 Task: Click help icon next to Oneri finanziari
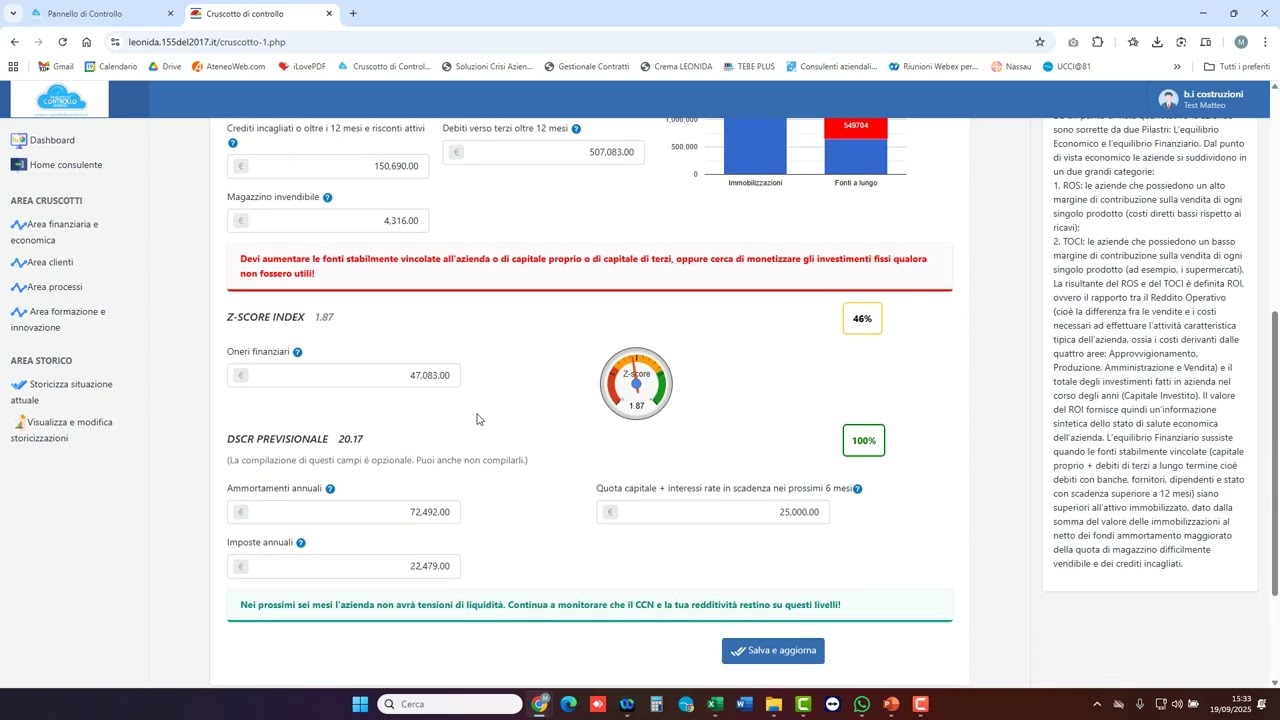297,352
